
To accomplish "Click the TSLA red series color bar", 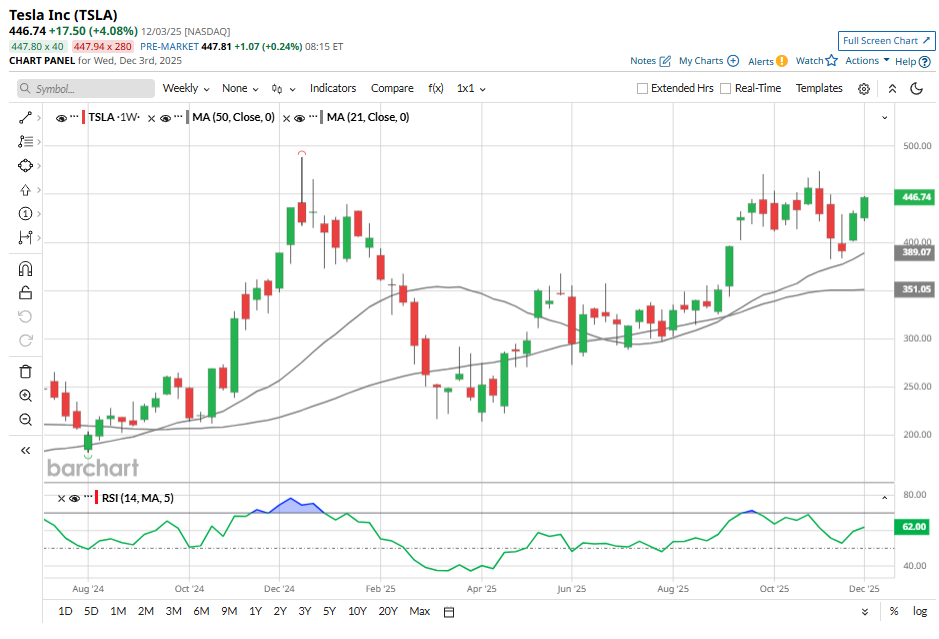I will click(x=84, y=117).
